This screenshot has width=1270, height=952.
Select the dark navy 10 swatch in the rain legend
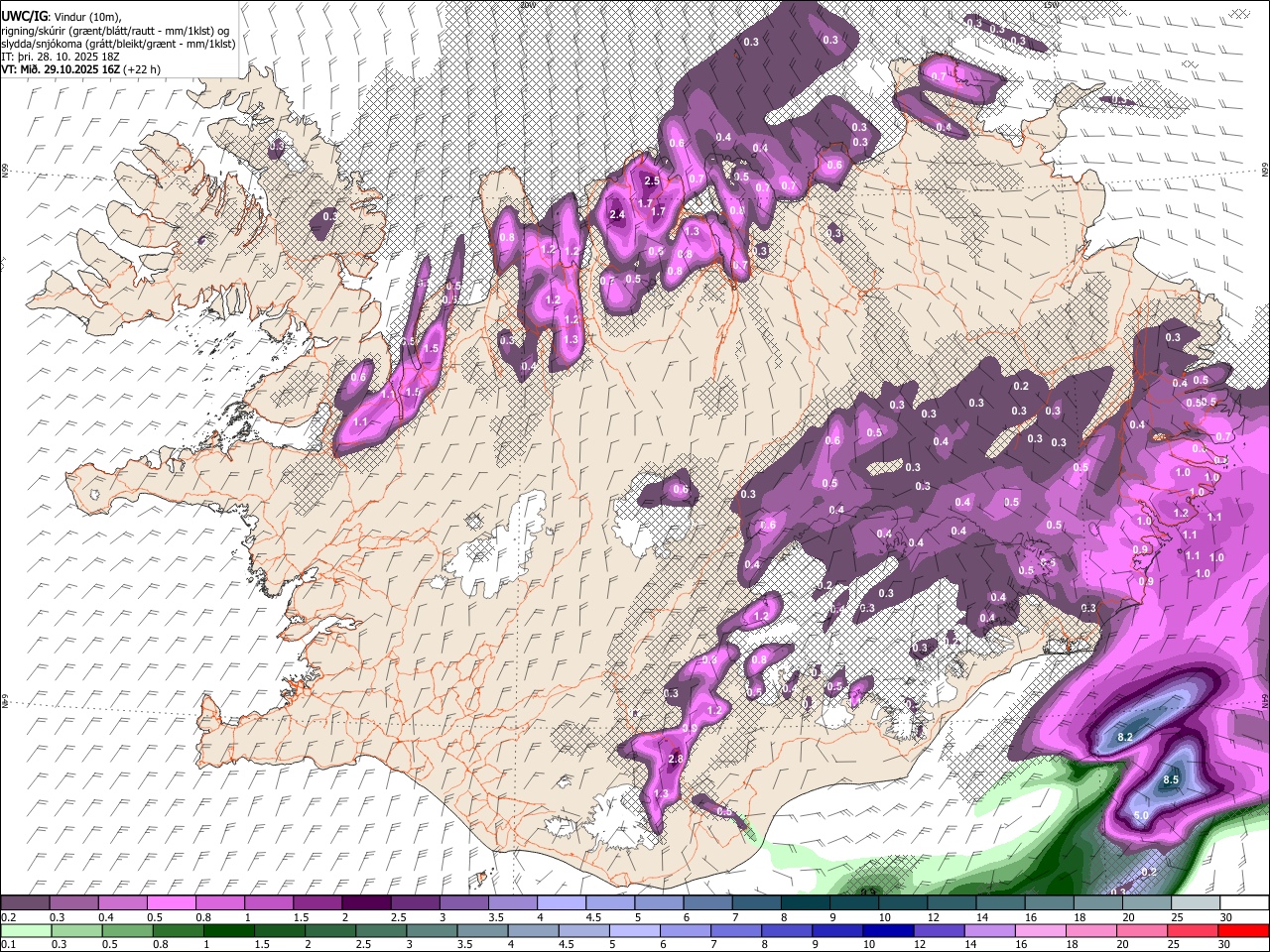tap(886, 931)
